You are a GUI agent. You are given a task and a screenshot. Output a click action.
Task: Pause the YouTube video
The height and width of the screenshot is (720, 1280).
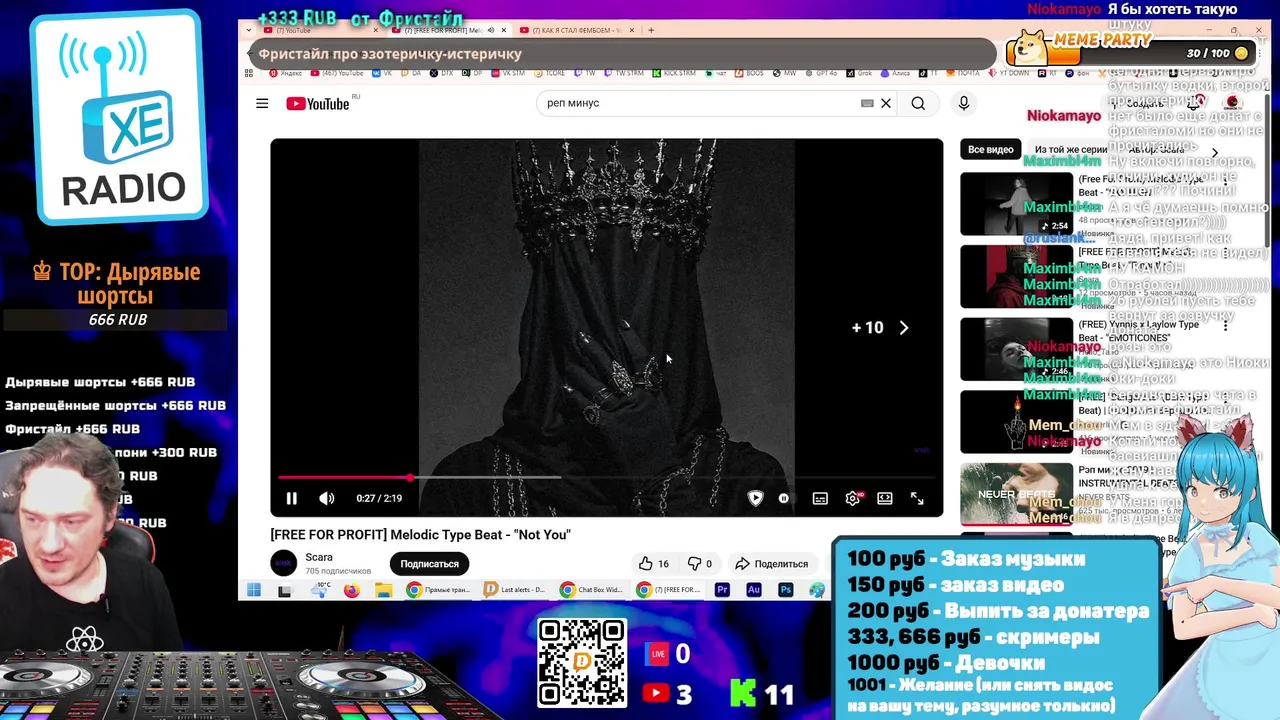pos(291,498)
